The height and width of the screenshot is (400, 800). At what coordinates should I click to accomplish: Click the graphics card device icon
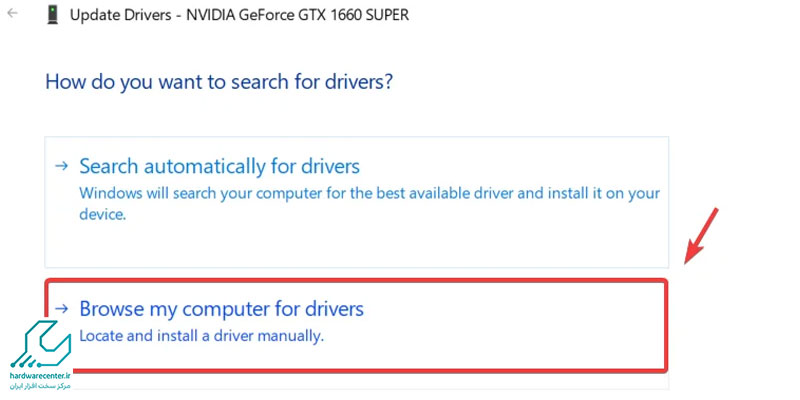[53, 15]
